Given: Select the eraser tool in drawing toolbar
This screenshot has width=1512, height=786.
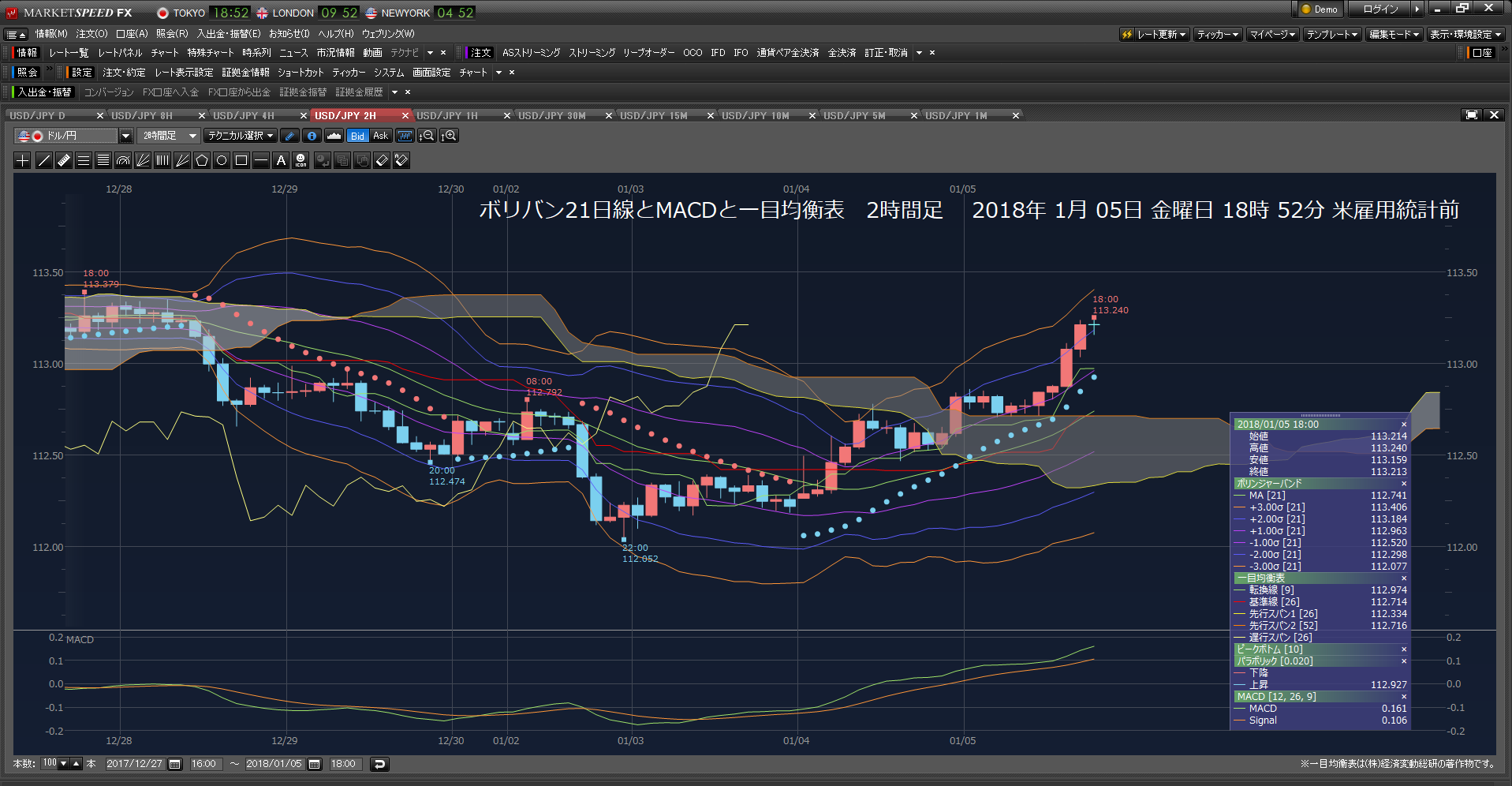Looking at the screenshot, I should pyautogui.click(x=382, y=160).
